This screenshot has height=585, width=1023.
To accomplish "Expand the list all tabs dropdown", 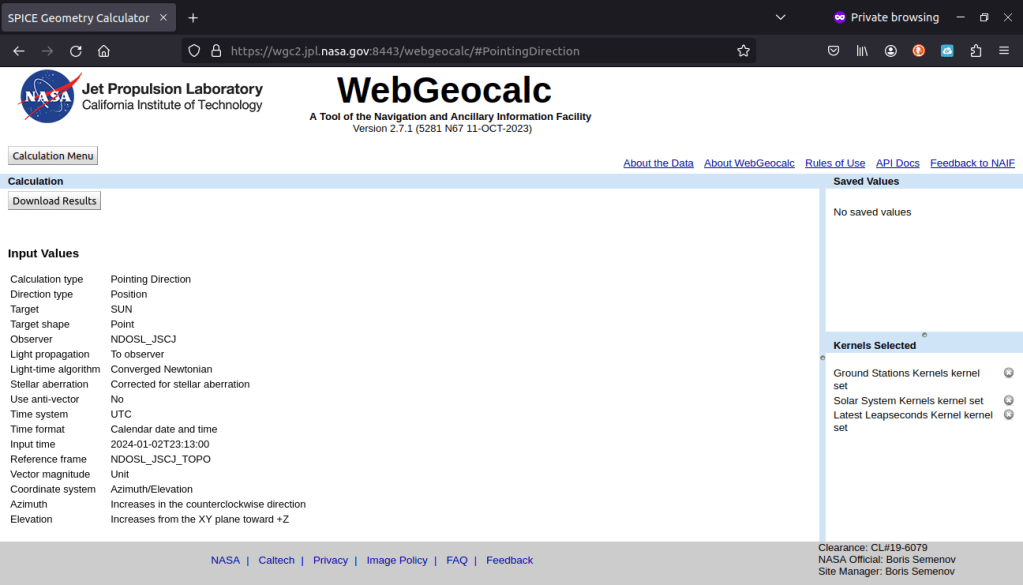I will (781, 18).
